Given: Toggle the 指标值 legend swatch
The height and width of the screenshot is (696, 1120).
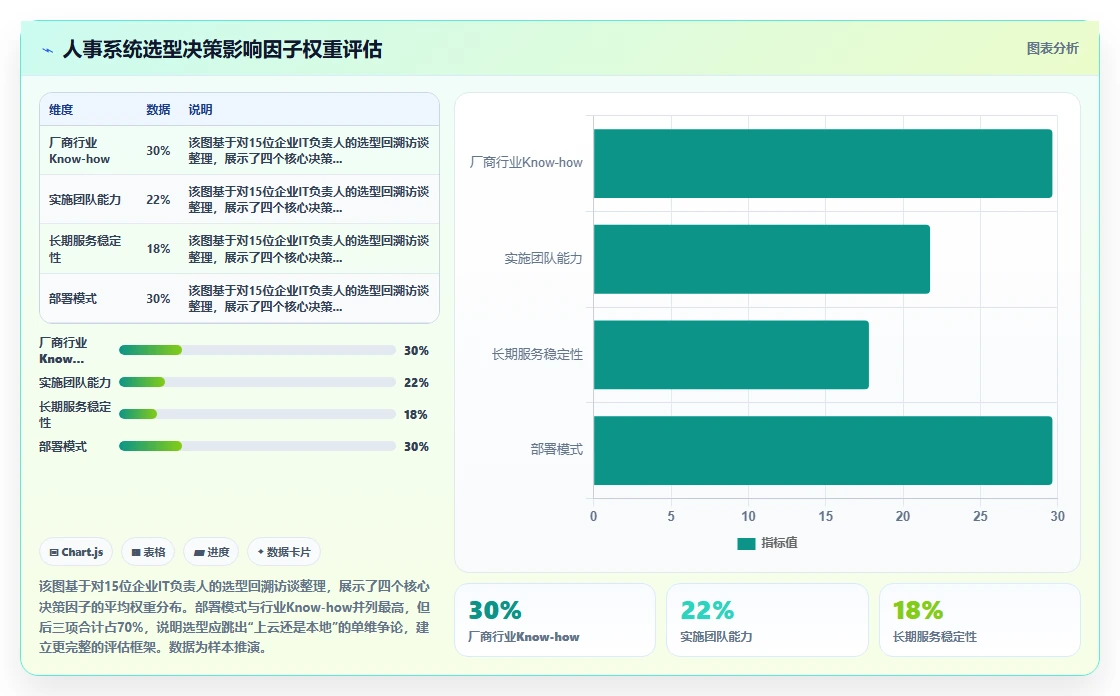Looking at the screenshot, I should [x=746, y=543].
